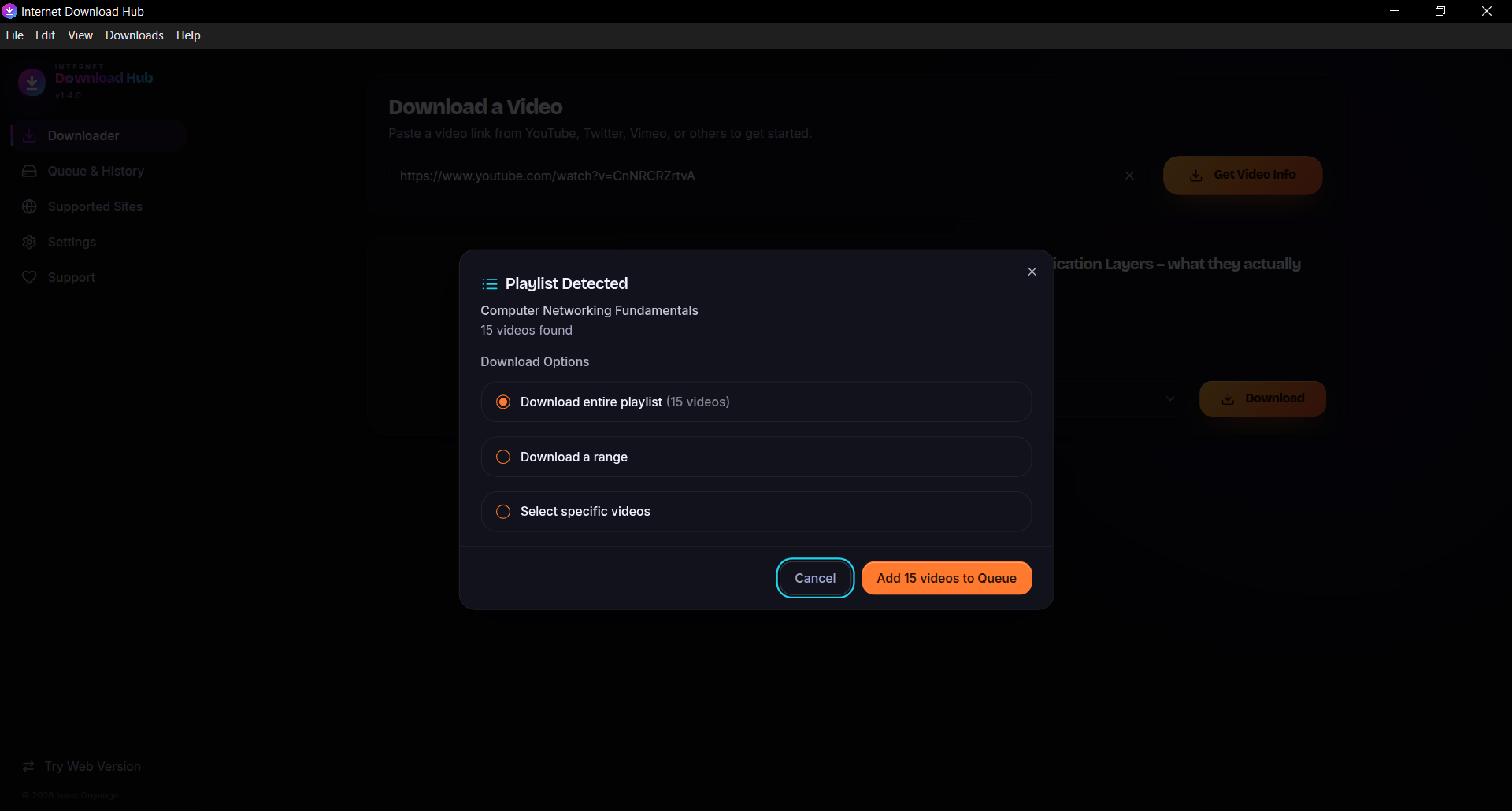Image resolution: width=1512 pixels, height=811 pixels.
Task: Open the format dropdown chevron
Action: (x=1170, y=399)
